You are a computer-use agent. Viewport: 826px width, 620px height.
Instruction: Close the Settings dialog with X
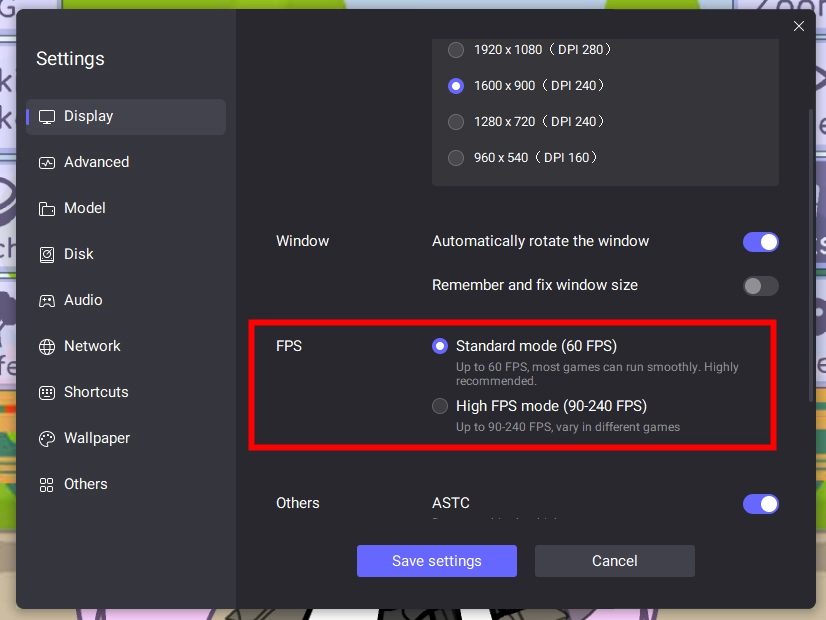click(799, 27)
